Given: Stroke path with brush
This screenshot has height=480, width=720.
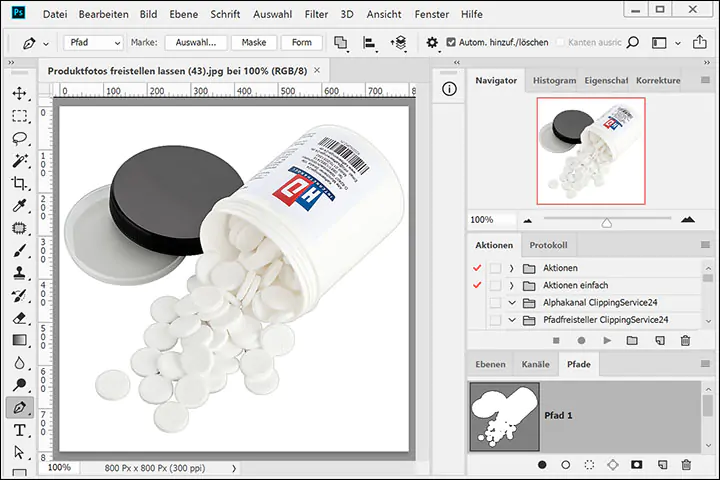Looking at the screenshot, I should tap(566, 465).
